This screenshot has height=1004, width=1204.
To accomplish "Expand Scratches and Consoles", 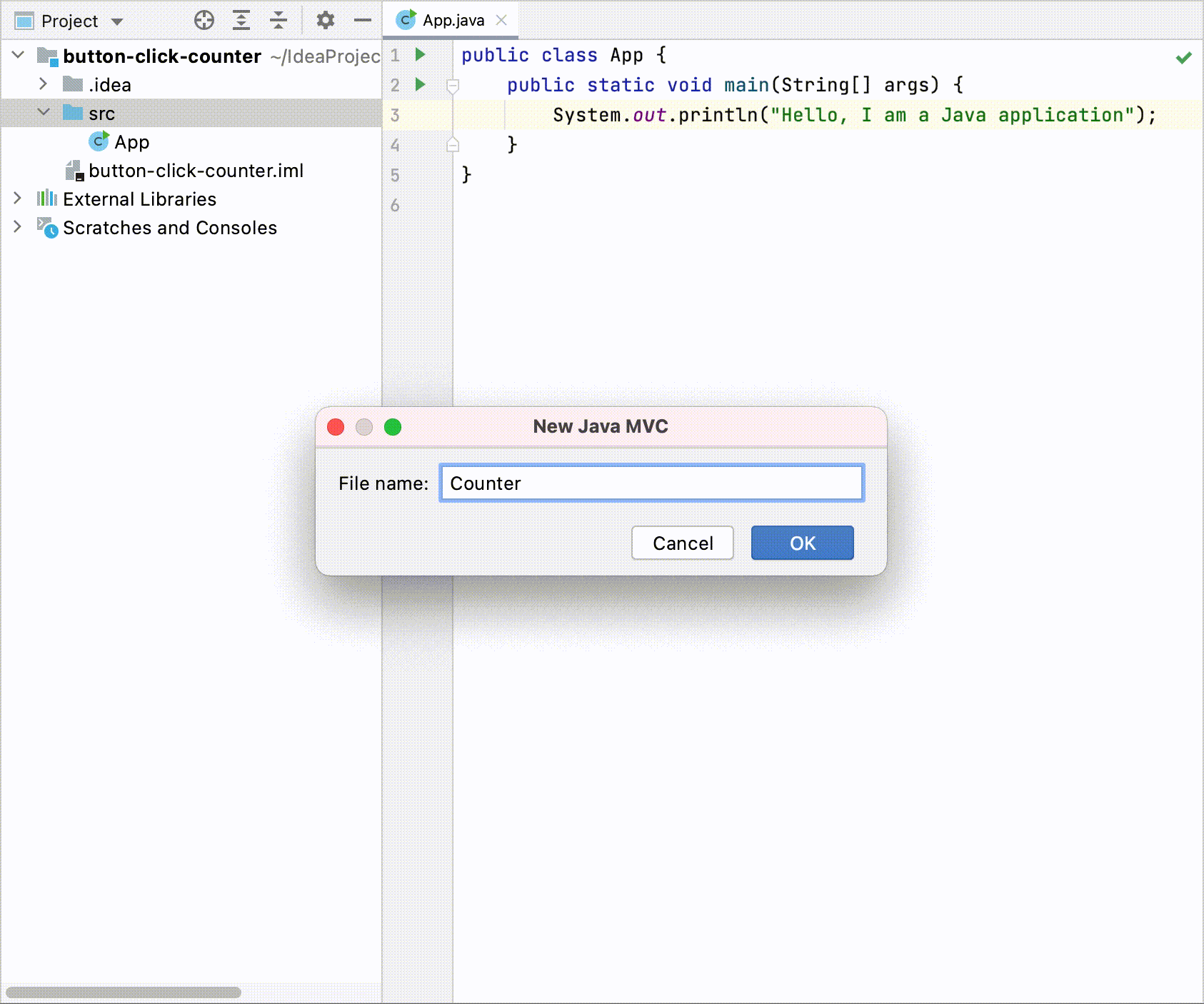I will point(16,227).
